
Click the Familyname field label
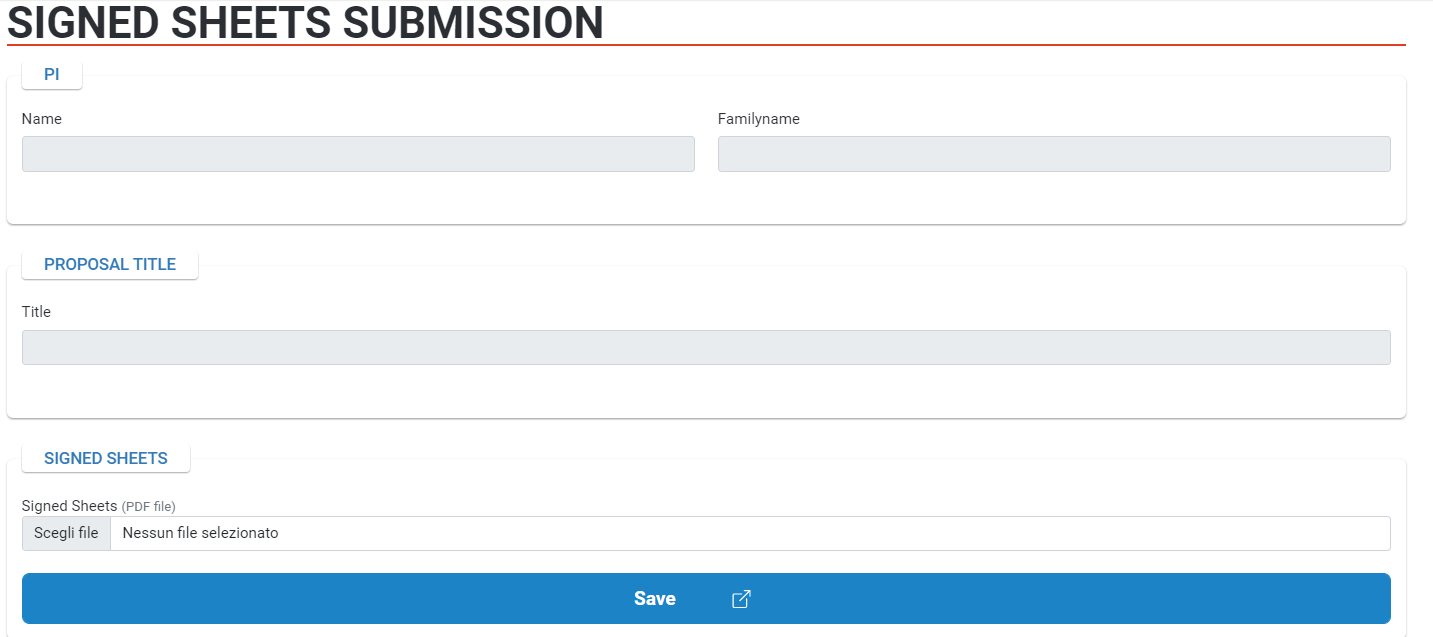click(x=759, y=118)
